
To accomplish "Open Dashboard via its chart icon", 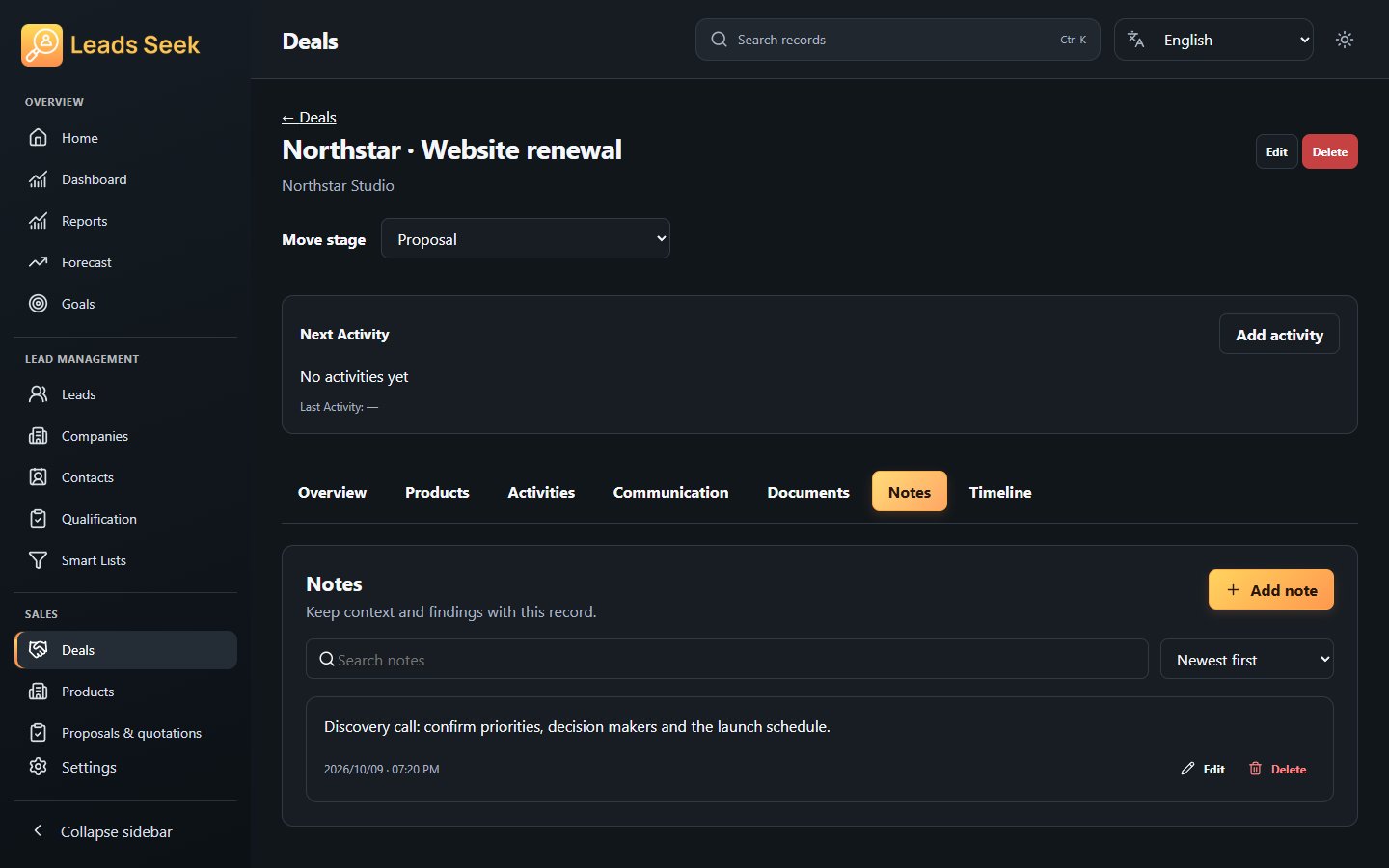I will (x=38, y=179).
